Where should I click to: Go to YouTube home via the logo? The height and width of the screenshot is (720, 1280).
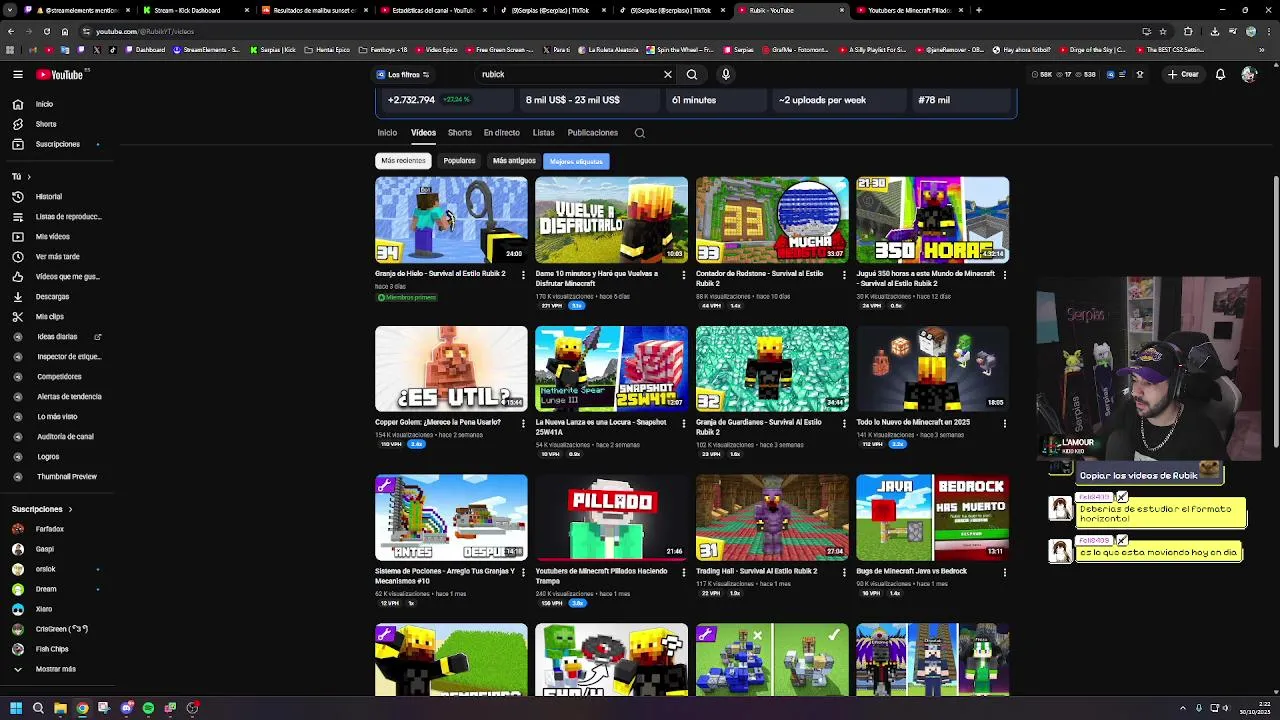(x=60, y=74)
